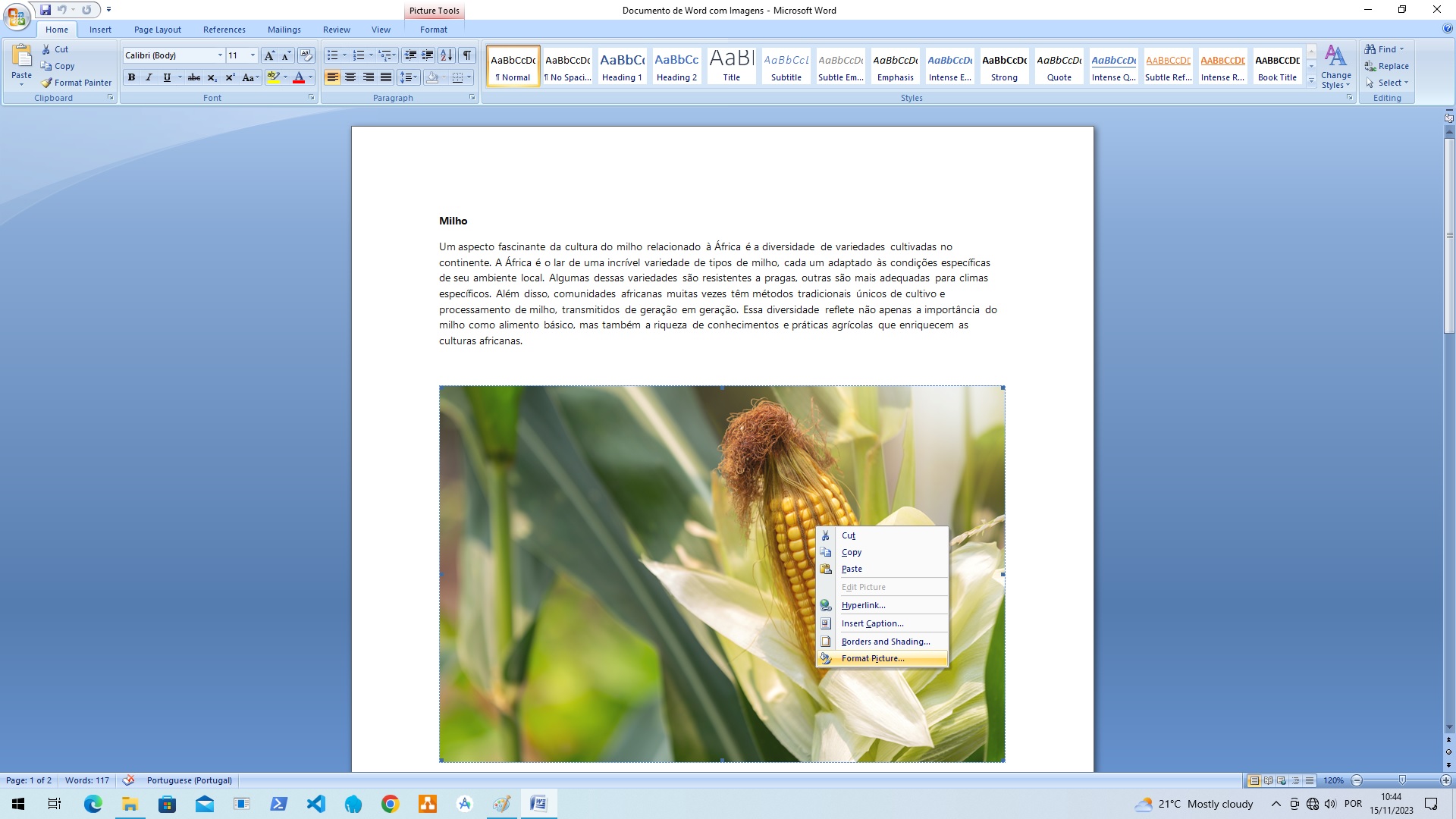Sort the paragraph text alphabetically

point(447,55)
